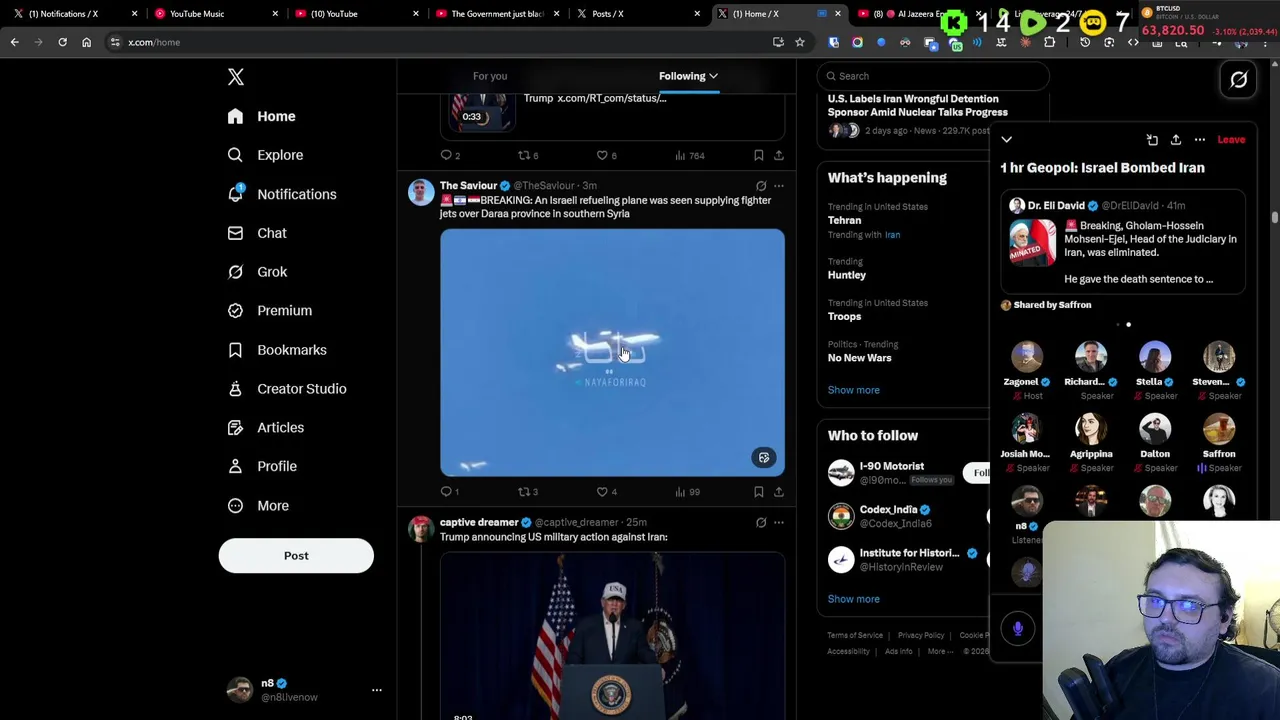Open the No New Wars trend
The width and height of the screenshot is (1280, 720).
click(x=859, y=358)
